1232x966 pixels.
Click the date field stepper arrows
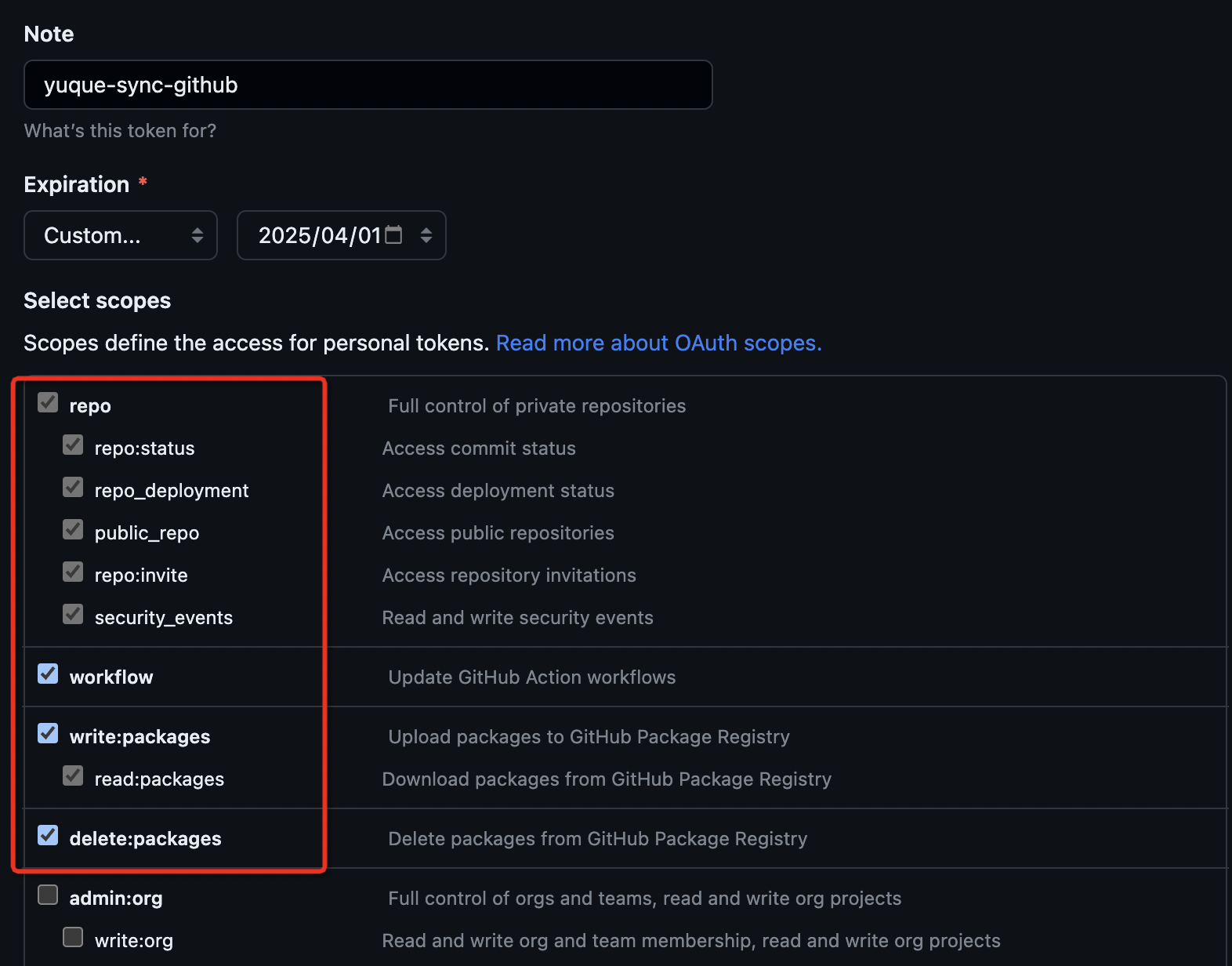pos(426,235)
